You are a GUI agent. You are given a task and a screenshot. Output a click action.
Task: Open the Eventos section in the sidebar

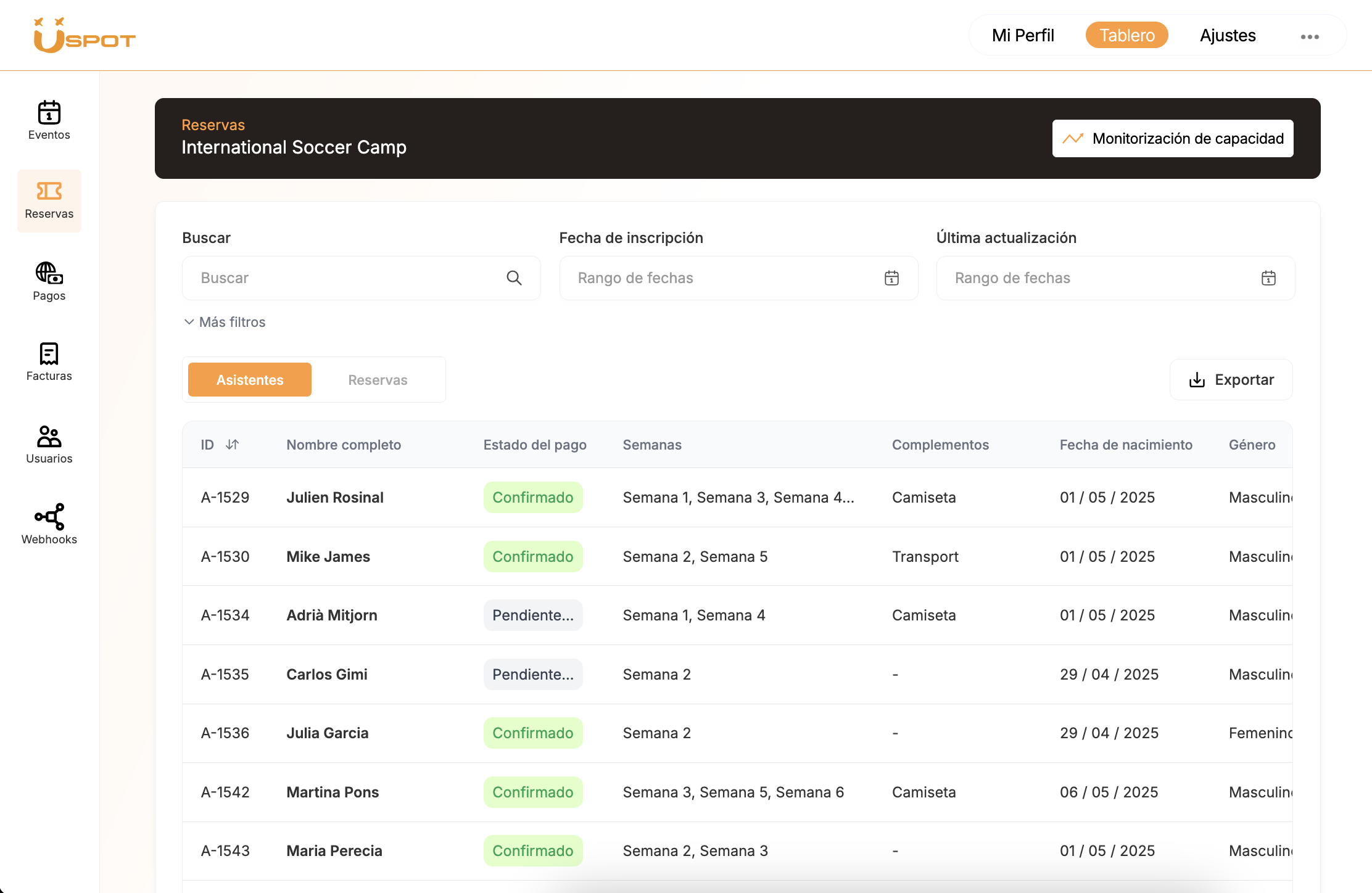pyautogui.click(x=49, y=121)
